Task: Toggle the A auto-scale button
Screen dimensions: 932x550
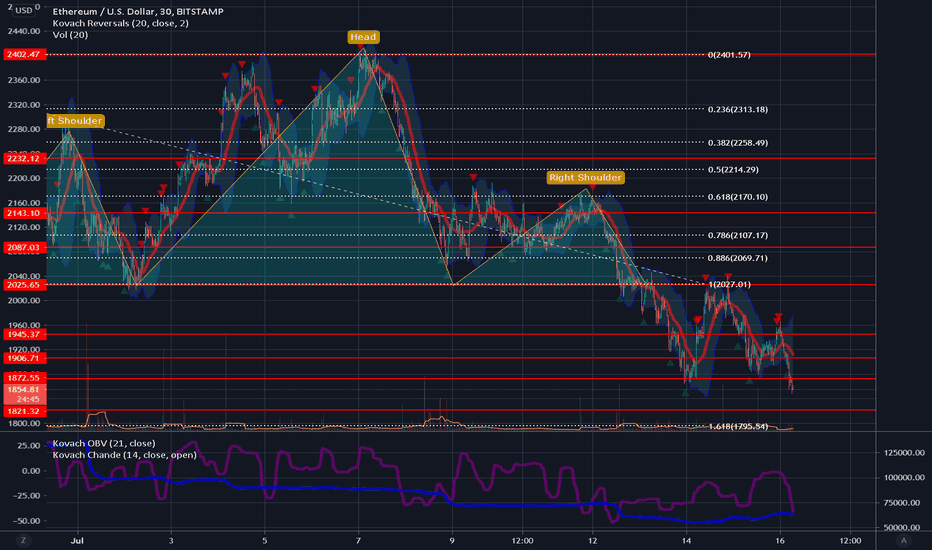Action: [903, 540]
